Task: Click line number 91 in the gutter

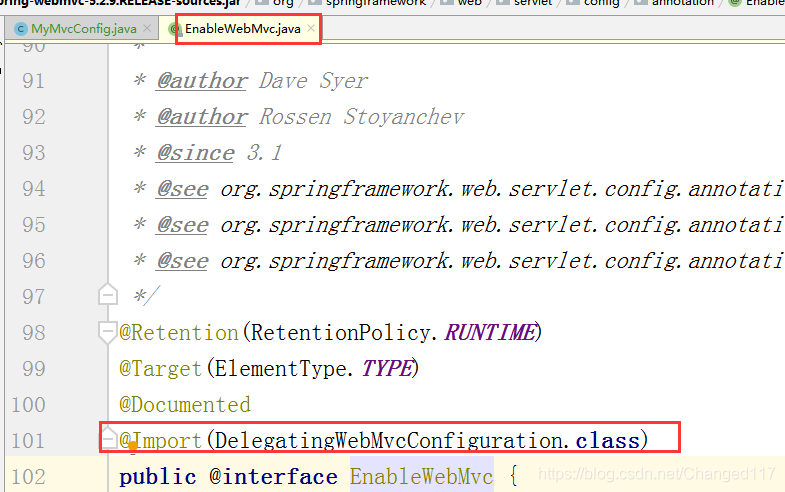Action: click(34, 81)
